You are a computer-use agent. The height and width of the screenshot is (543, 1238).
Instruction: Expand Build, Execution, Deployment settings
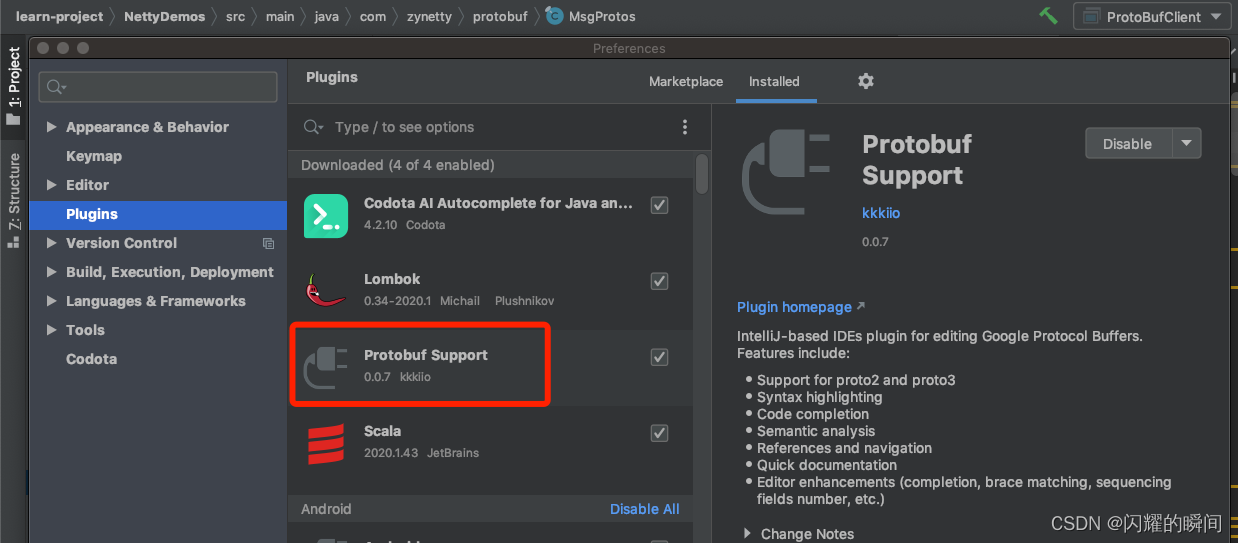(52, 272)
